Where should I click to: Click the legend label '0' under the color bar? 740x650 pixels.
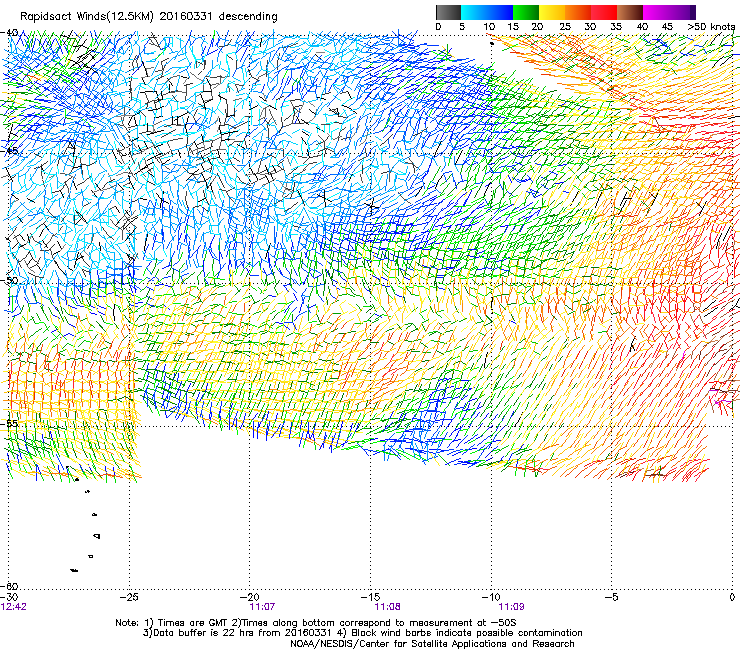[438, 26]
